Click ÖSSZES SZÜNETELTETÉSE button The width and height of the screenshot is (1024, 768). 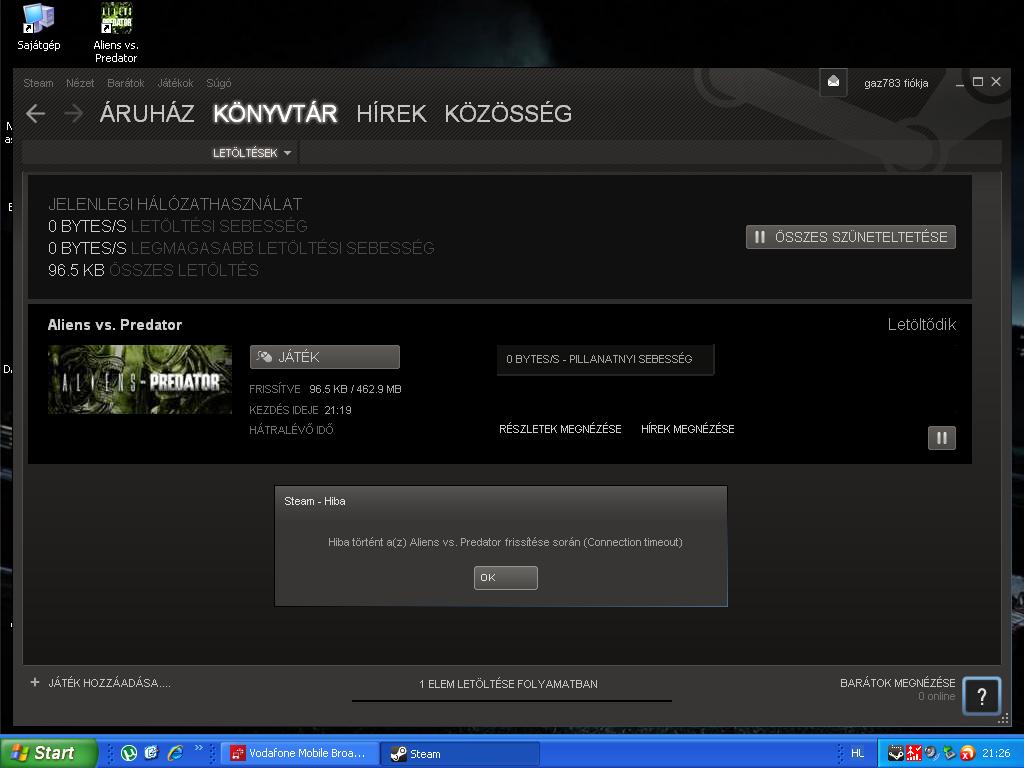(850, 237)
